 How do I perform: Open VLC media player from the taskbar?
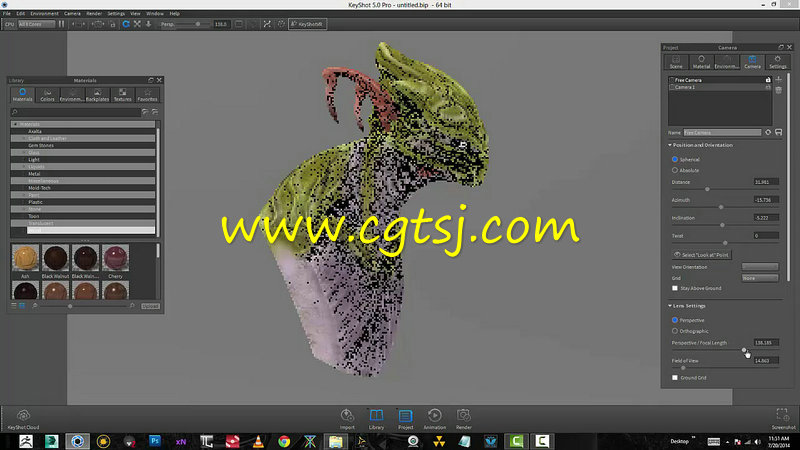pyautogui.click(x=258, y=441)
